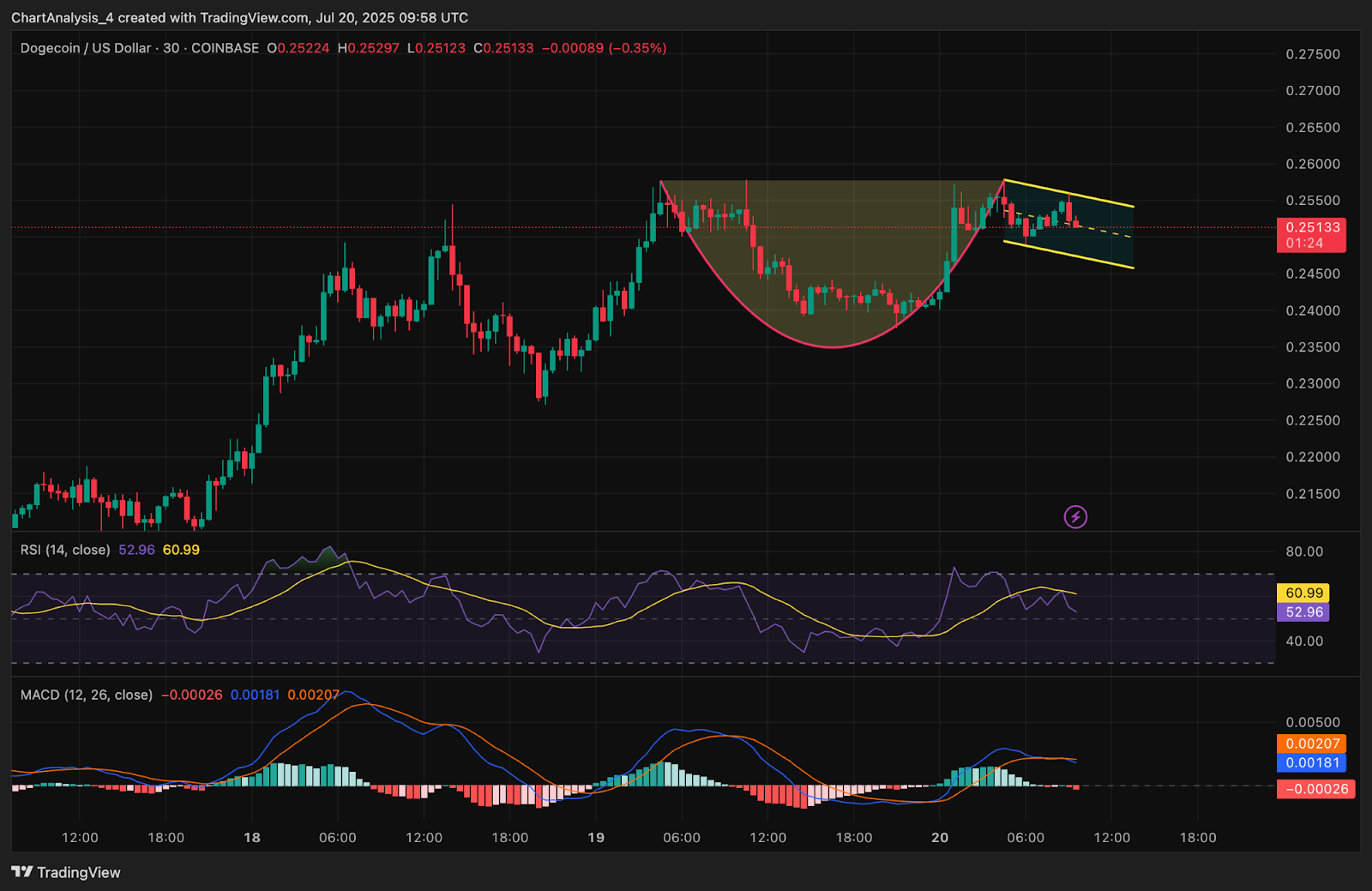Select the Dogecoin / US Dollar symbol title
1372x891 pixels.
pyautogui.click(x=85, y=48)
